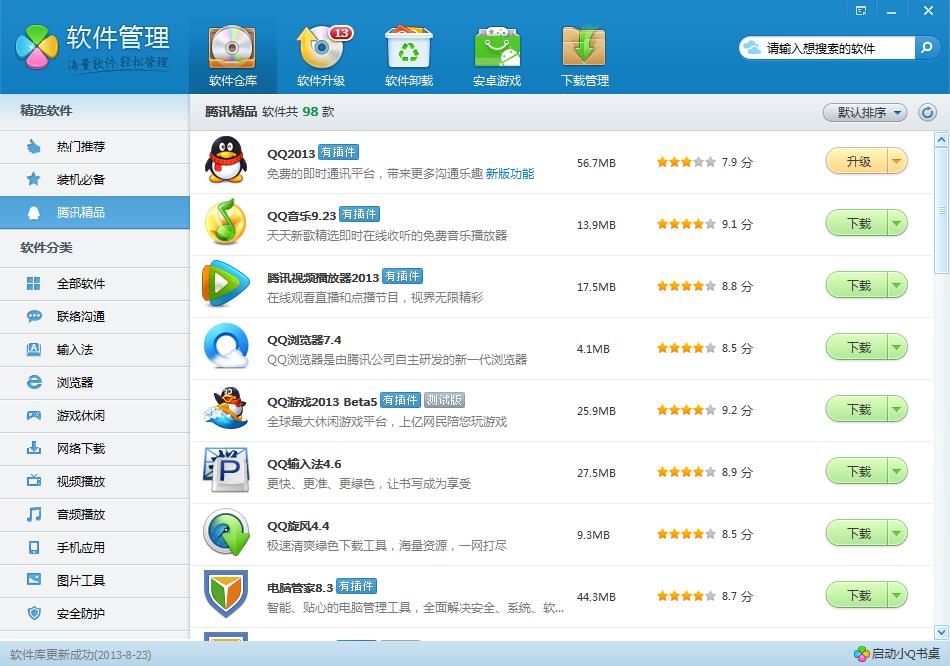Expand QQ浏览器 download options arrow
The height and width of the screenshot is (666, 950).
(x=897, y=347)
